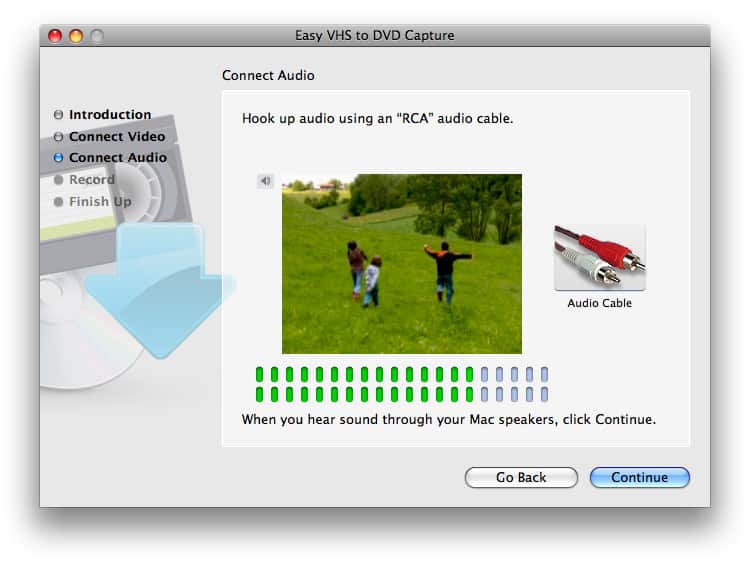Select the Introduction step in sidebar
Screen dimensions: 750x562
[110, 115]
